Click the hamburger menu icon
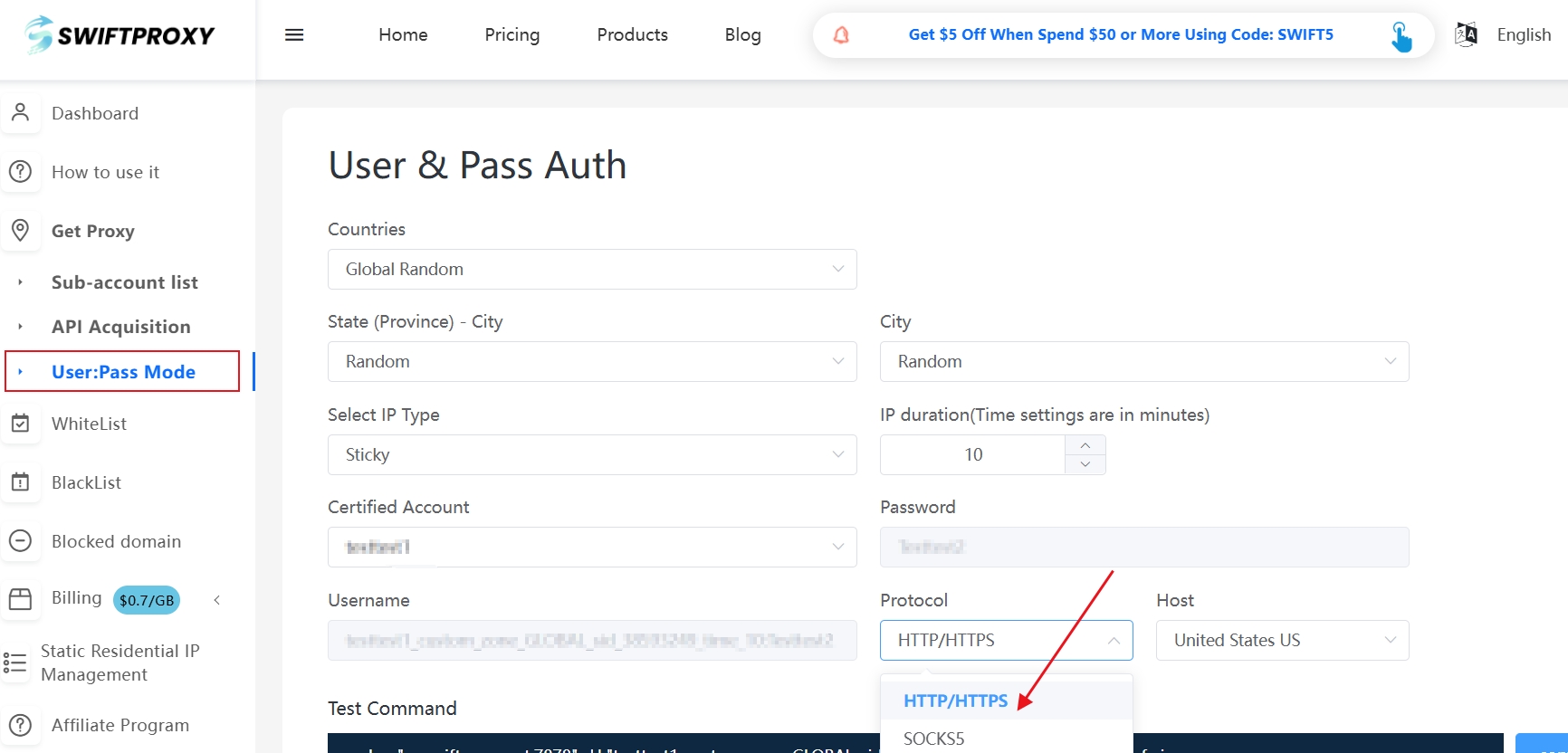 click(x=294, y=35)
